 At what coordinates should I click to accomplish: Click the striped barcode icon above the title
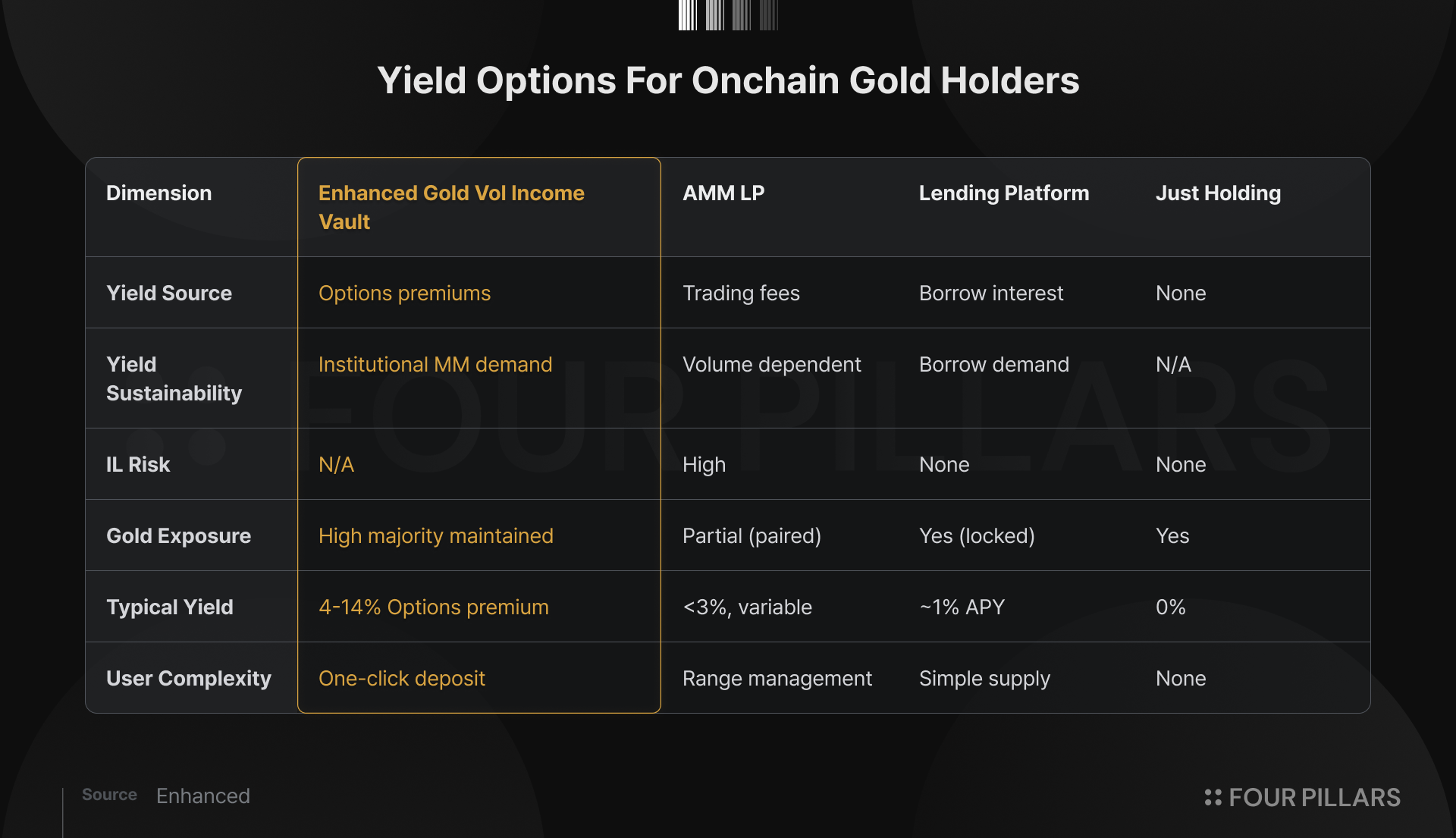click(728, 14)
